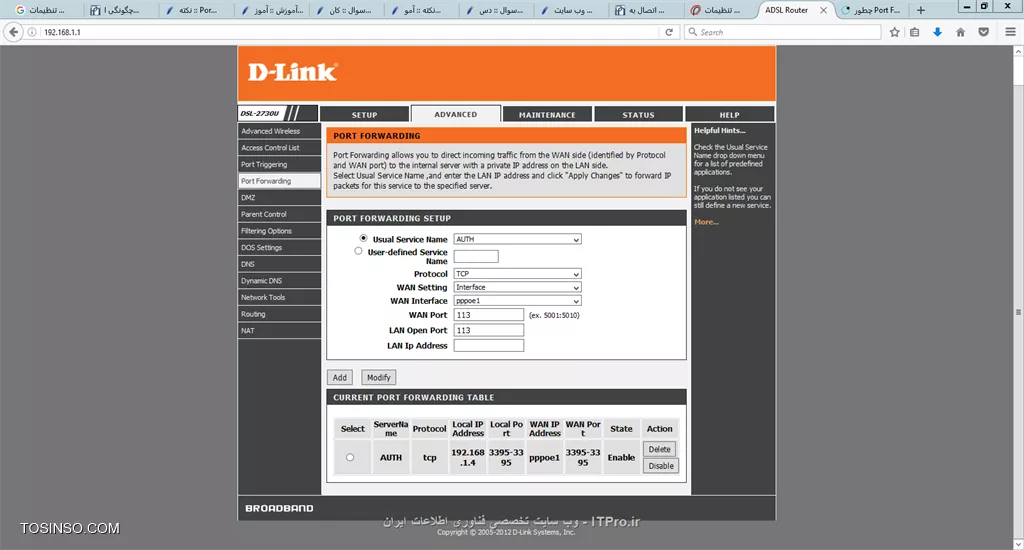Reload the router page
Screen dimensions: 1024x550
click(669, 32)
